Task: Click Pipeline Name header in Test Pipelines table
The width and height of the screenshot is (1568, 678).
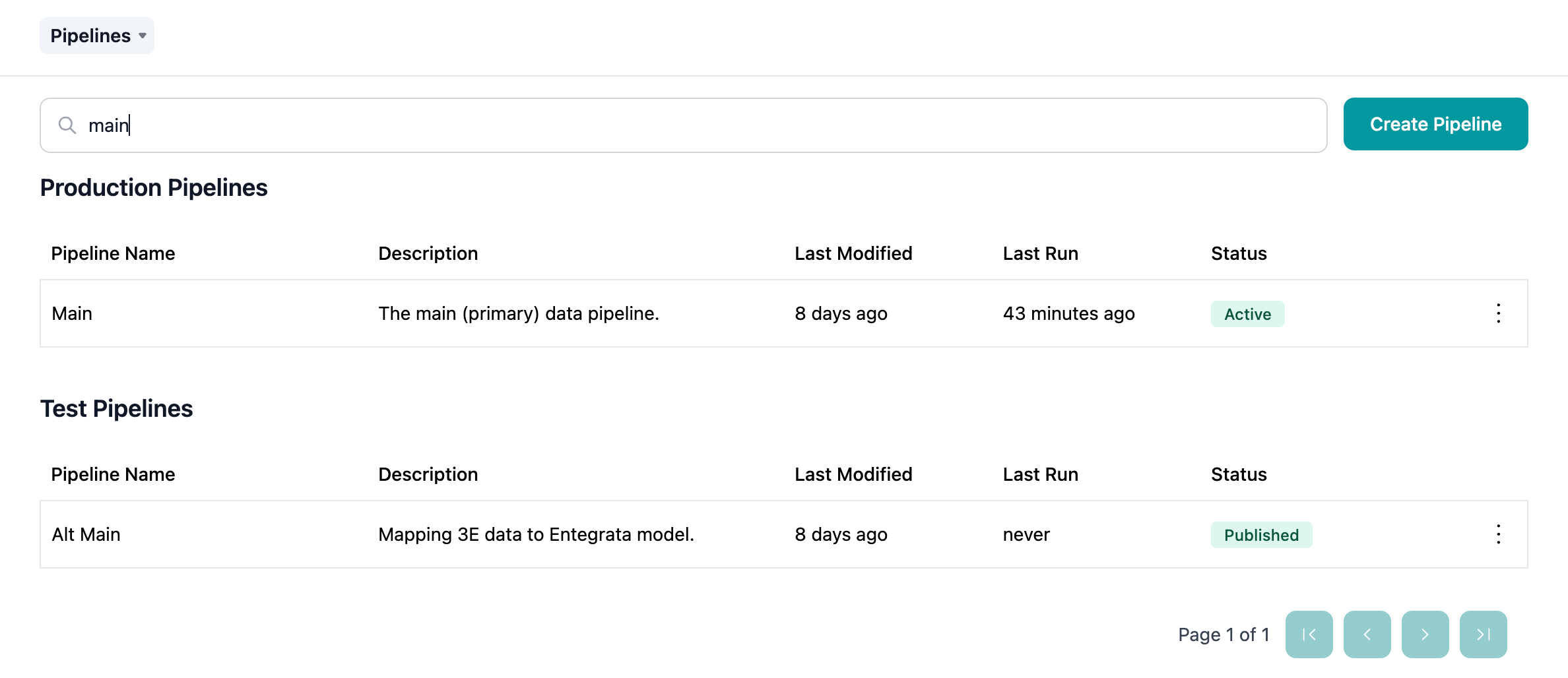Action: point(113,474)
